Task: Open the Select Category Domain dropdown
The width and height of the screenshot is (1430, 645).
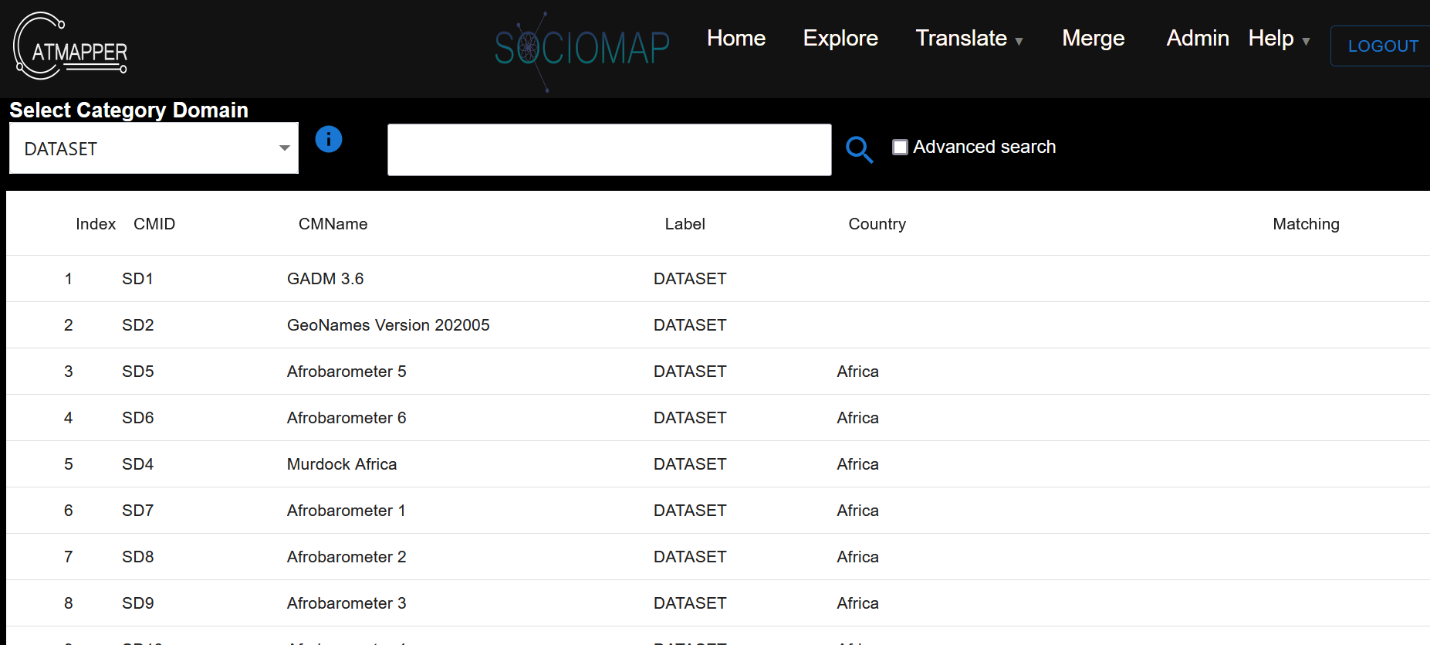Action: click(154, 148)
